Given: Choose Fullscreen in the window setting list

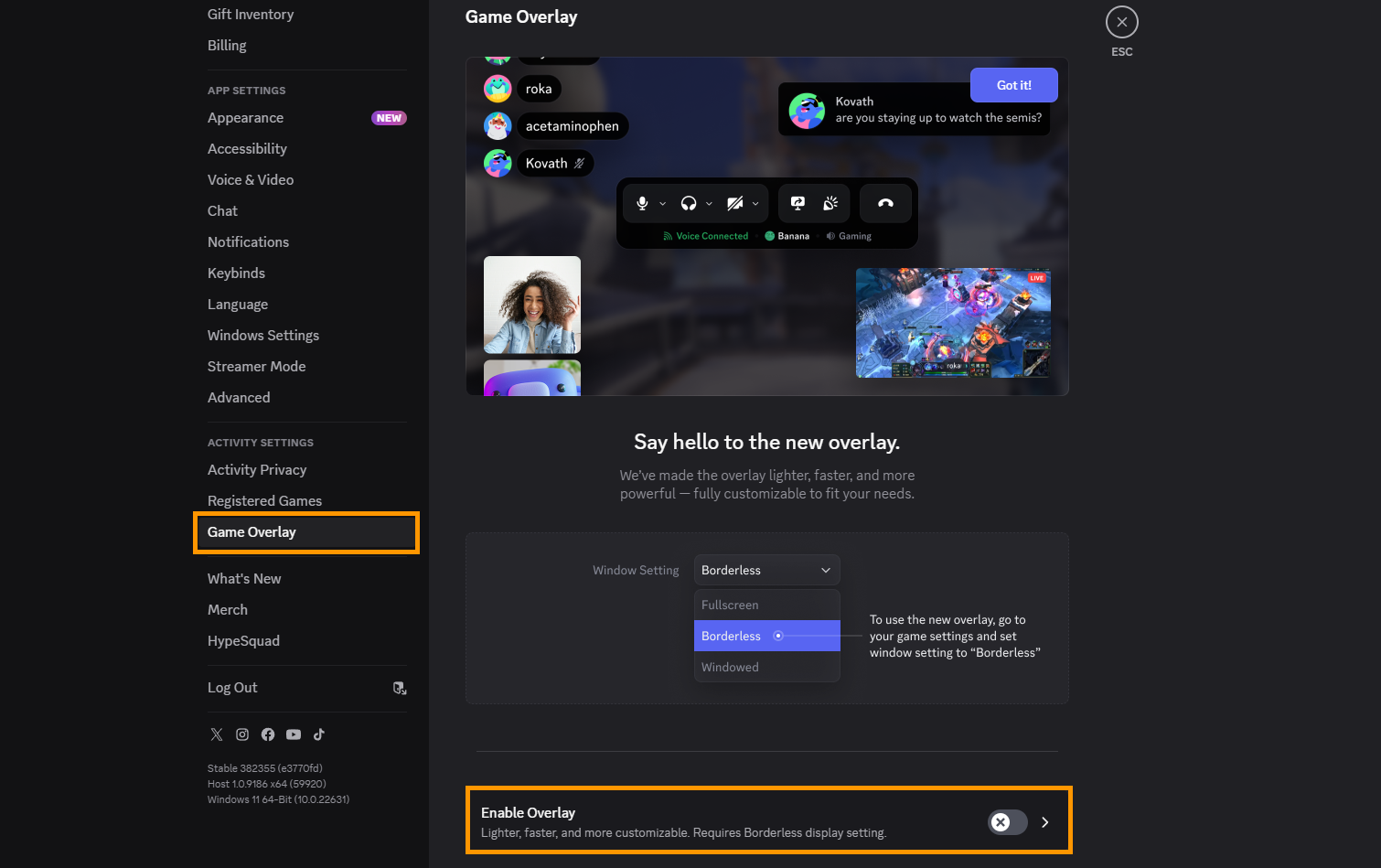Looking at the screenshot, I should (766, 605).
